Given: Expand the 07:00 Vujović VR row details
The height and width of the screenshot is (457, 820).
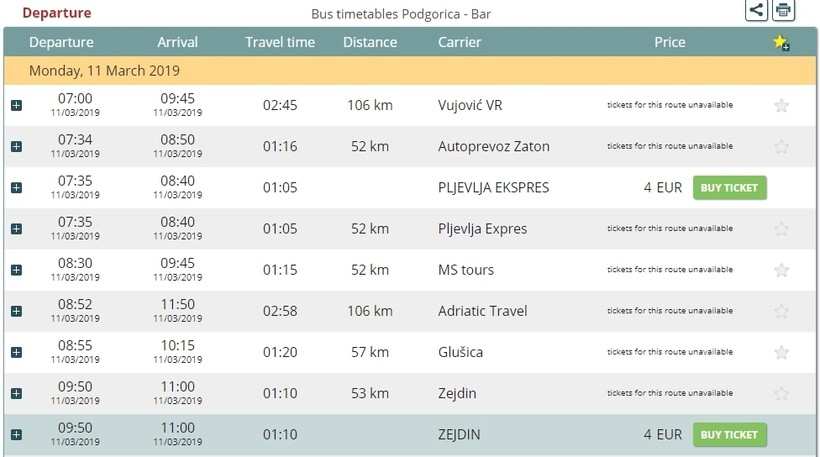Looking at the screenshot, I should (16, 105).
